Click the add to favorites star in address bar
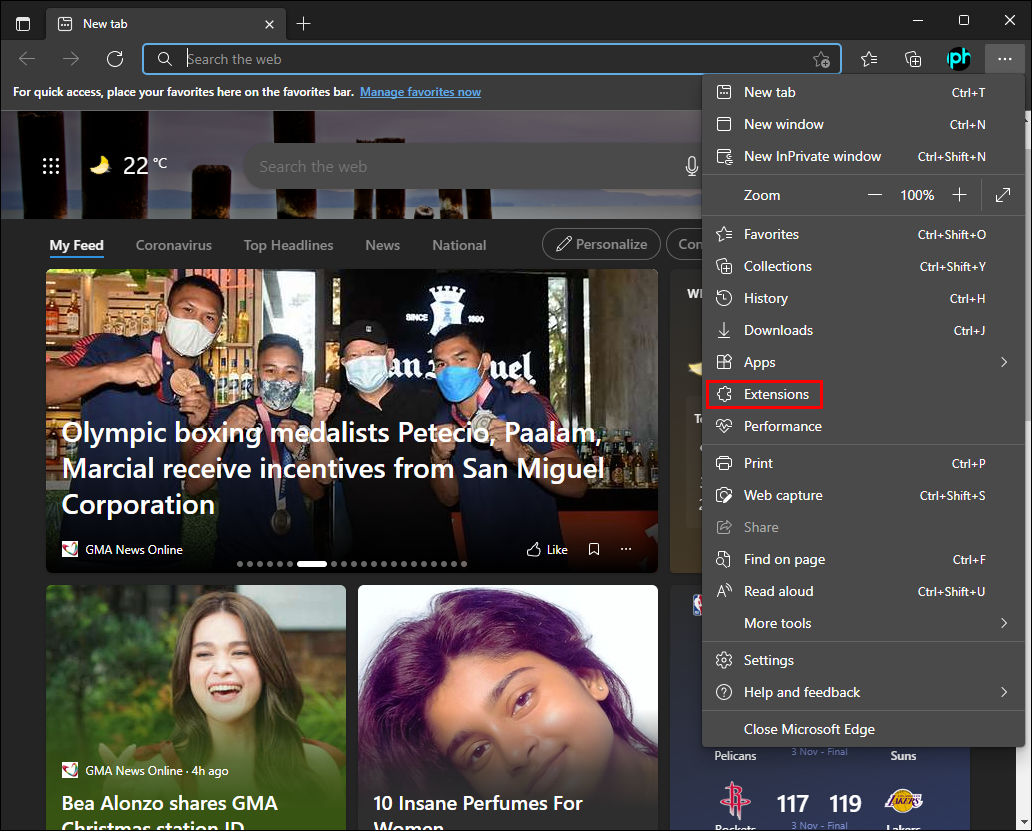 pyautogui.click(x=821, y=59)
